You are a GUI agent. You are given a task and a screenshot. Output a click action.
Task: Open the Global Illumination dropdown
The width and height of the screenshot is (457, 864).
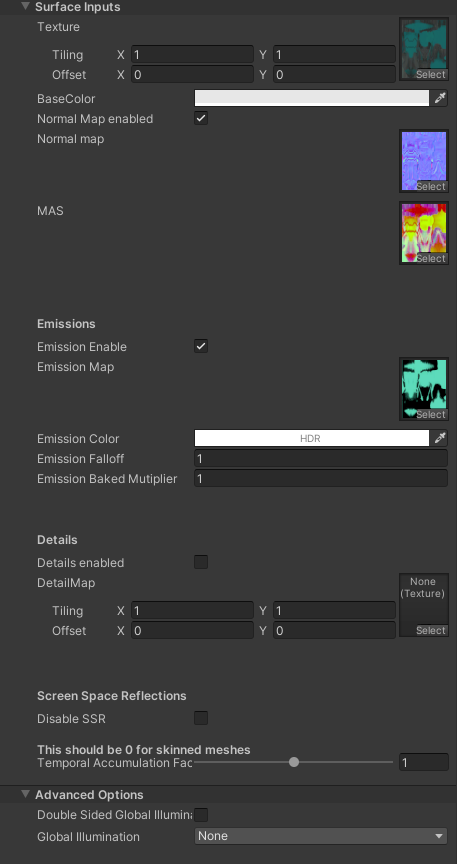pyautogui.click(x=321, y=836)
